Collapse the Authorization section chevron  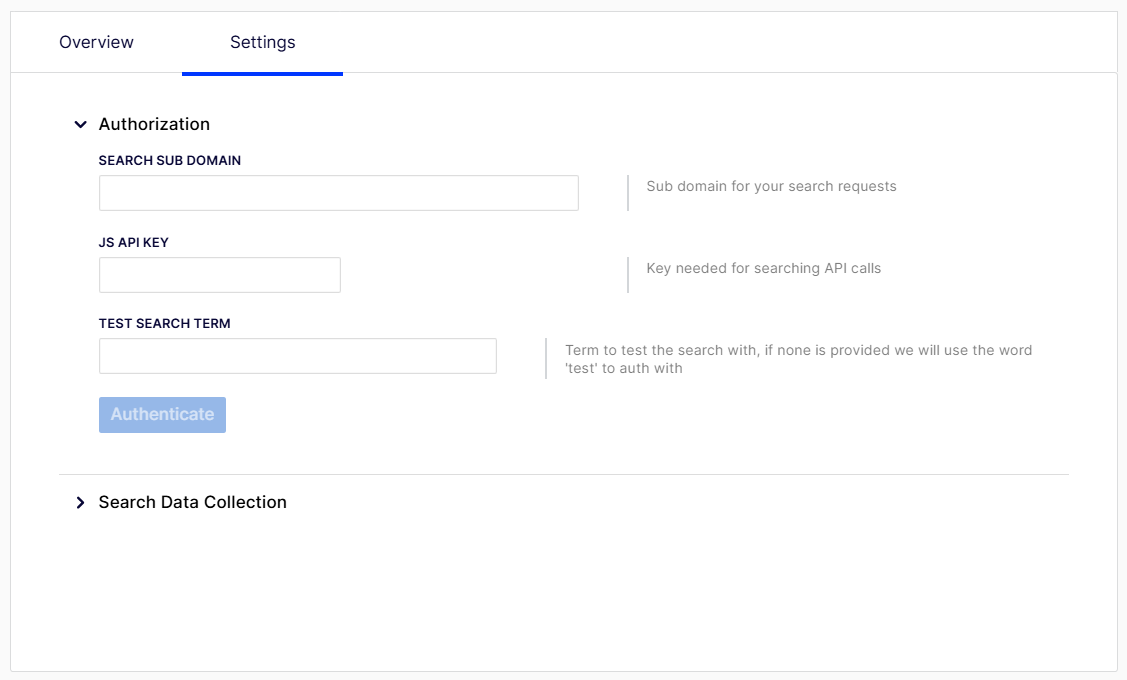click(x=80, y=125)
